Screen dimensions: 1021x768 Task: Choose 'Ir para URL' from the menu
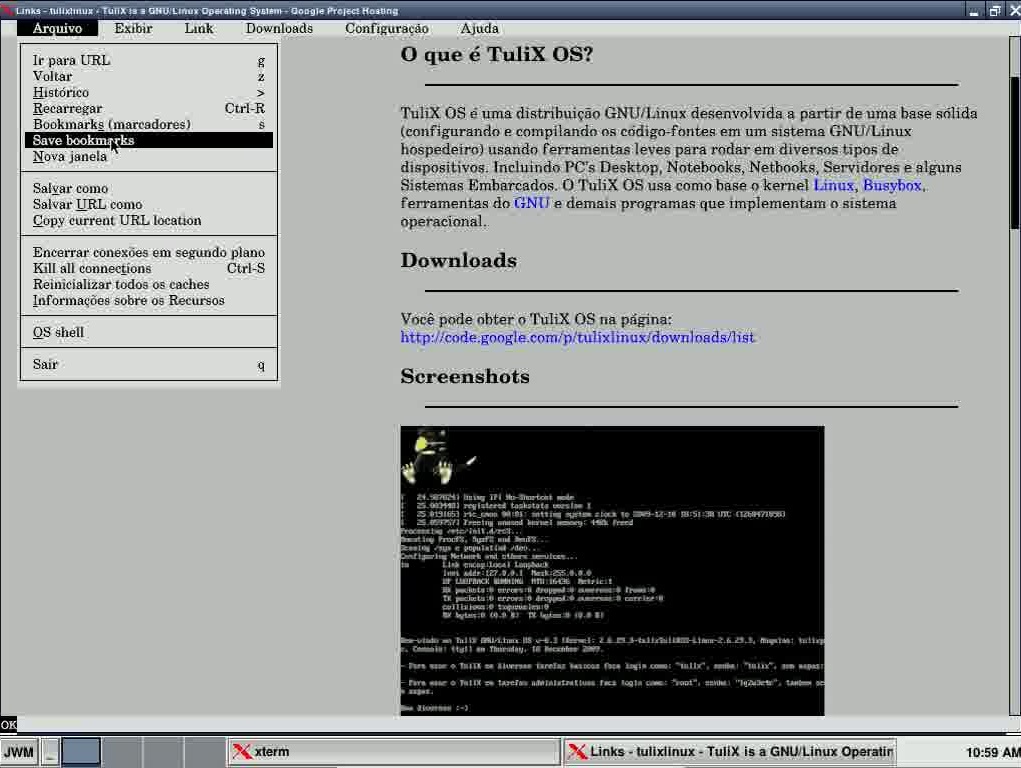(148, 60)
